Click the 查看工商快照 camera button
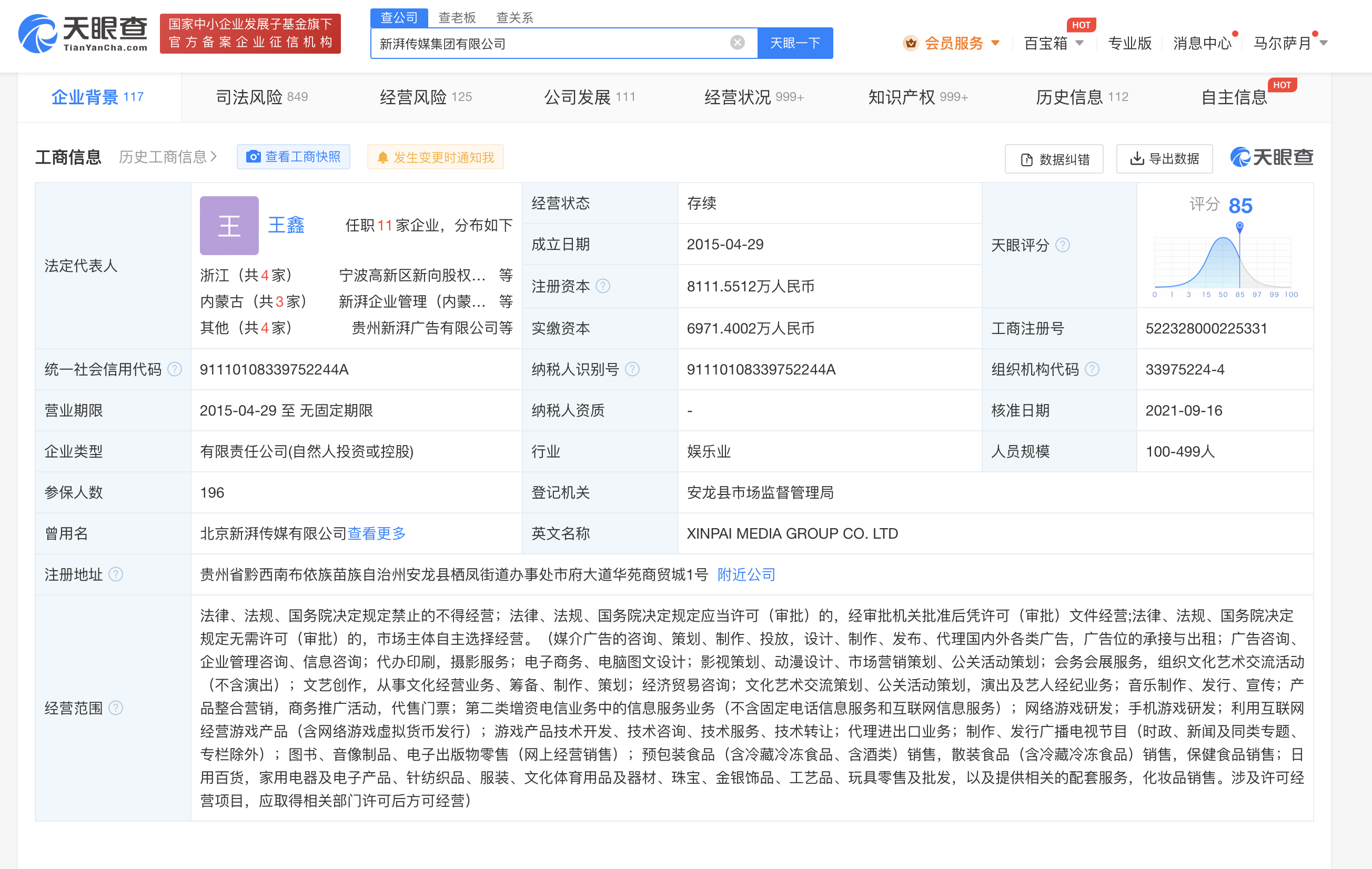Viewport: 1372px width, 869px height. (293, 157)
